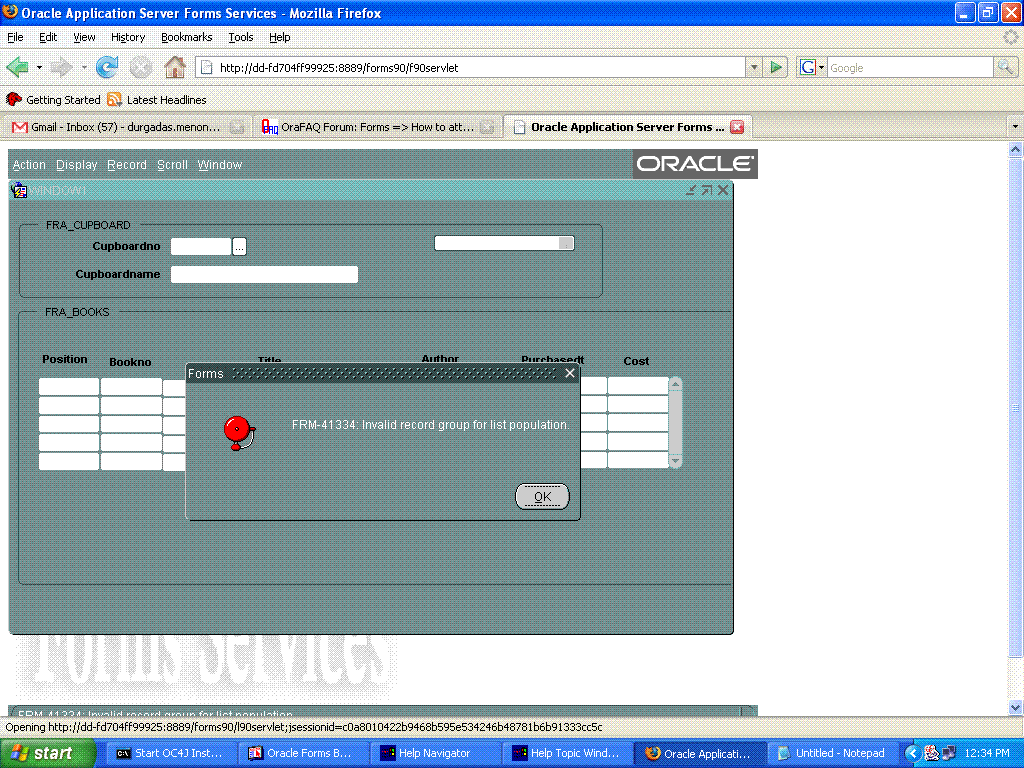
Task: Click the Forward arrow button
Action: pyautogui.click(x=62, y=67)
